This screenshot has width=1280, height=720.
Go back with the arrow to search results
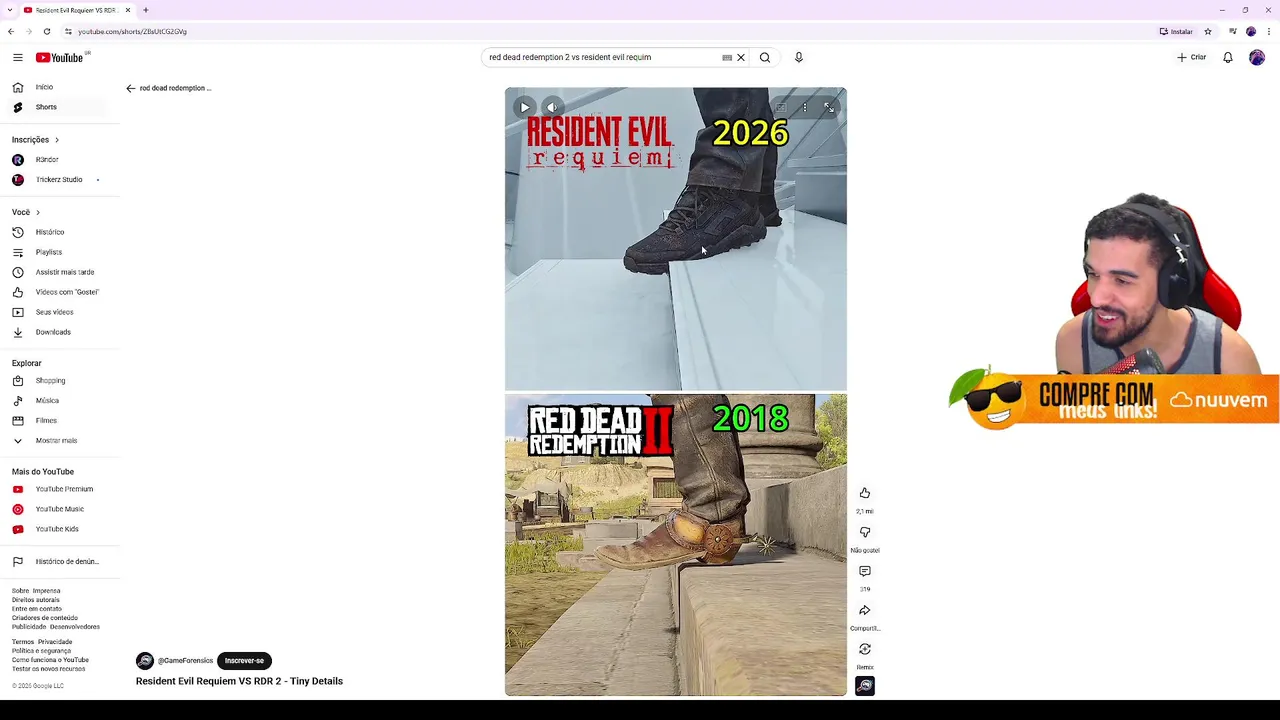(130, 88)
